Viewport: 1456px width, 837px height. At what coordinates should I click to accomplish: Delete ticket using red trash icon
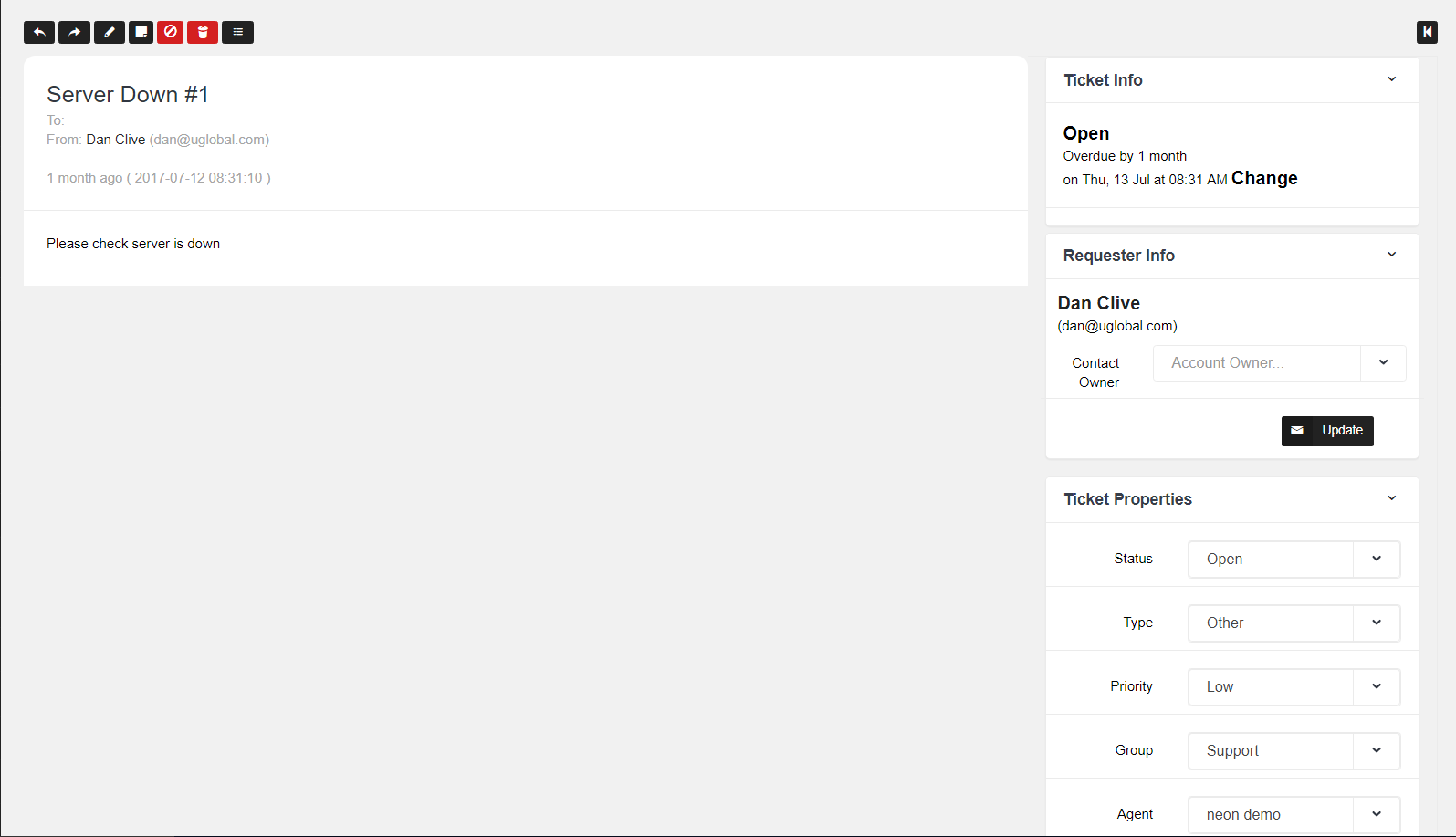coord(203,33)
